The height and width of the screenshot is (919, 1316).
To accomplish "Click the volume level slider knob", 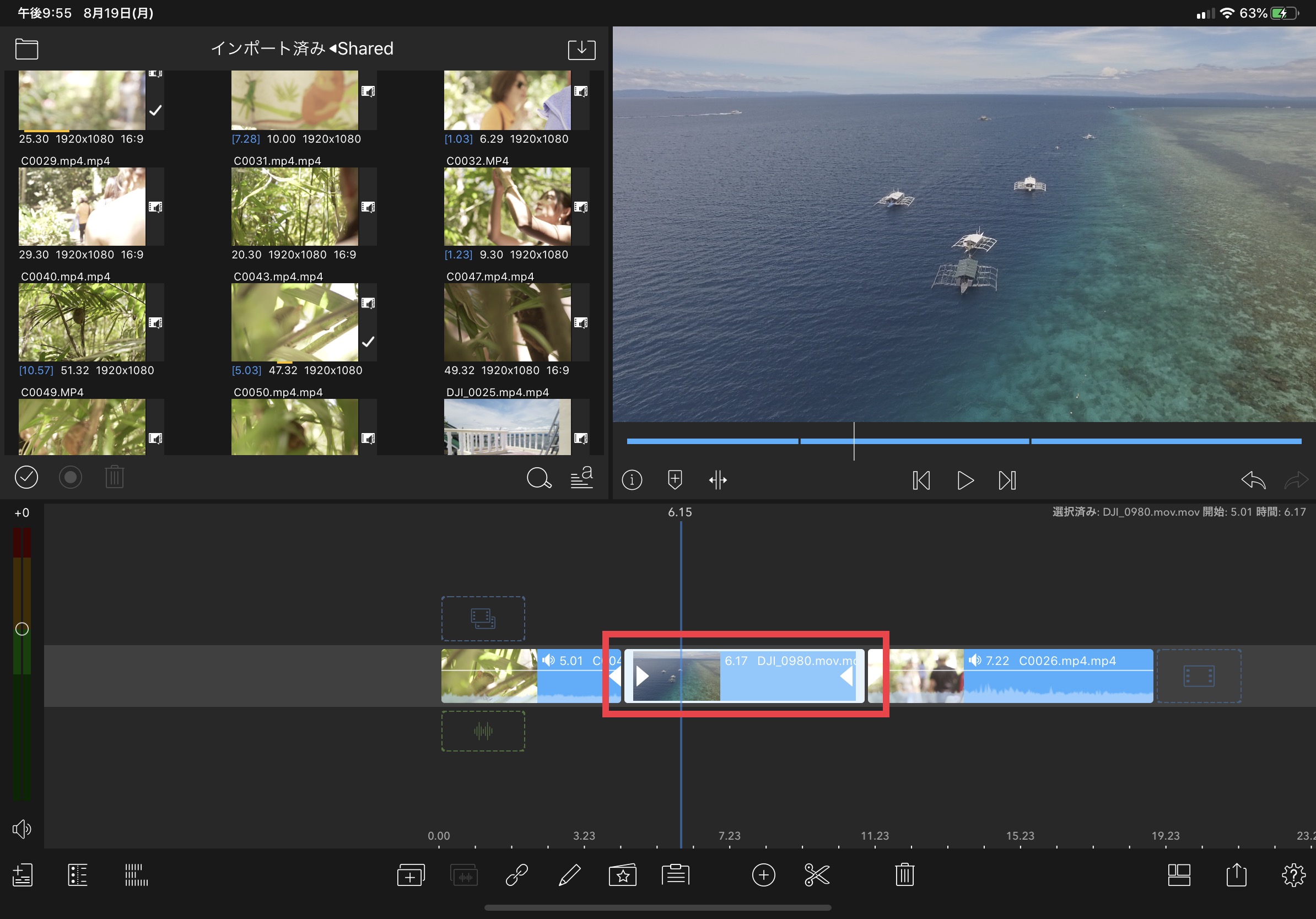I will point(22,629).
